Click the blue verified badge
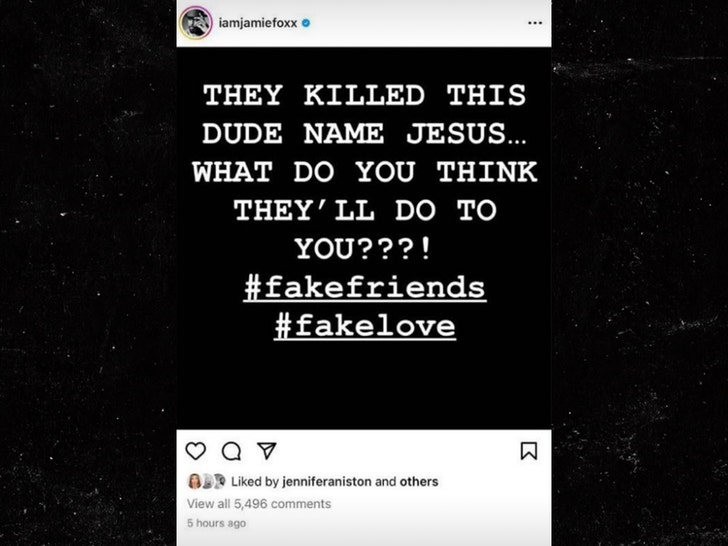Screen dimensions: 728x546 click(305, 22)
